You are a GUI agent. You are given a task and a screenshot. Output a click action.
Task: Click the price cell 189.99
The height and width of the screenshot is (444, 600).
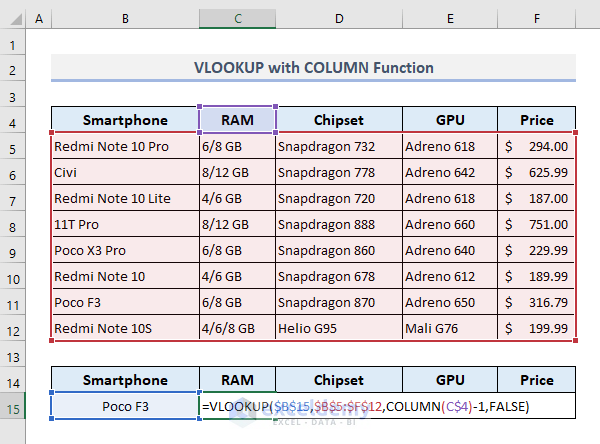537,276
